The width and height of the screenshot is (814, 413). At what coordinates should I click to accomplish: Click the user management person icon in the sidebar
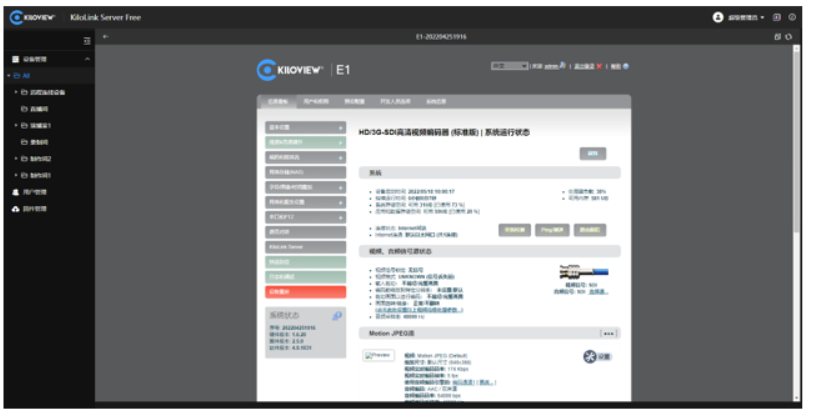[x=16, y=192]
